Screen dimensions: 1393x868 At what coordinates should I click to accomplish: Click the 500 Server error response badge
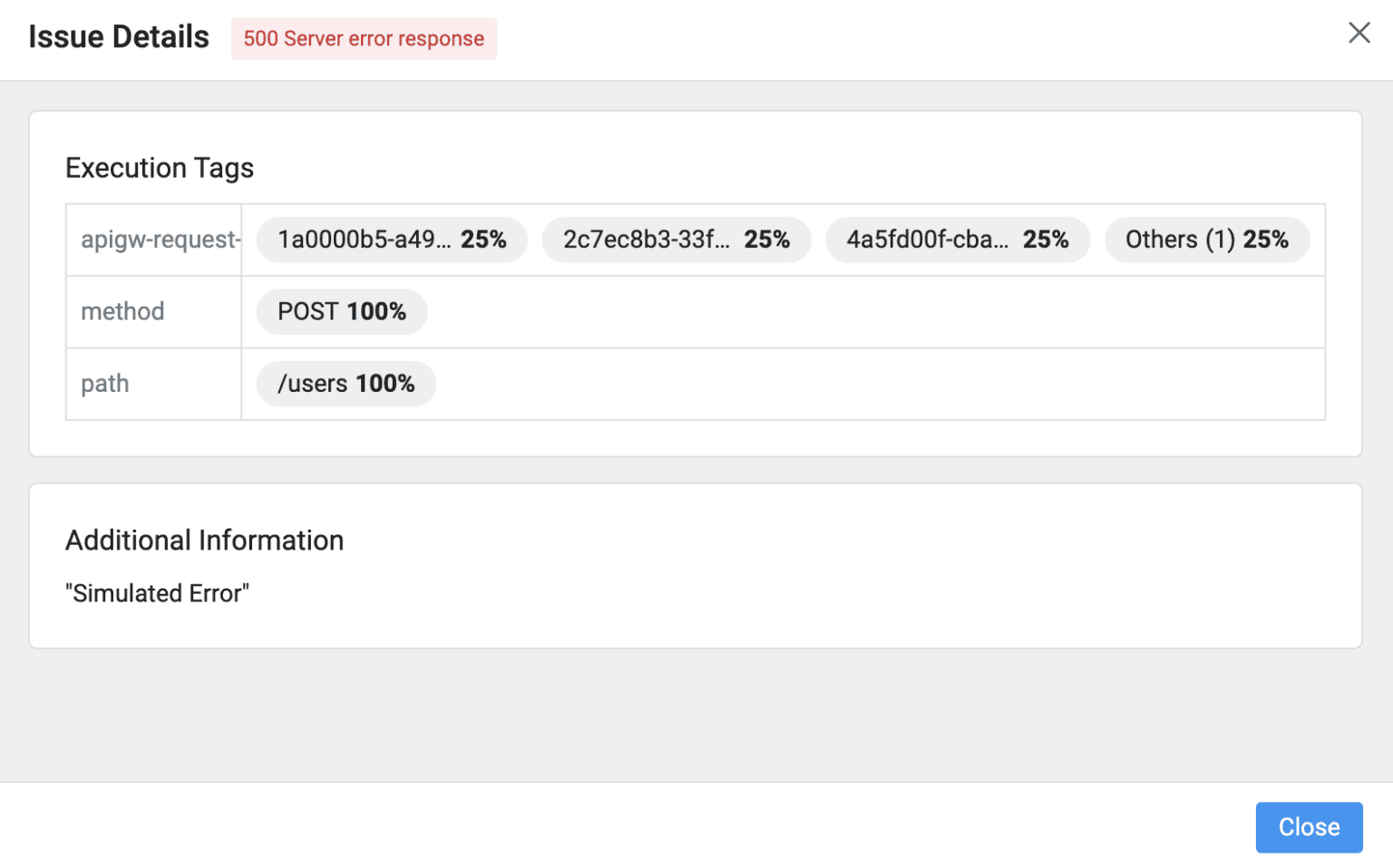363,38
